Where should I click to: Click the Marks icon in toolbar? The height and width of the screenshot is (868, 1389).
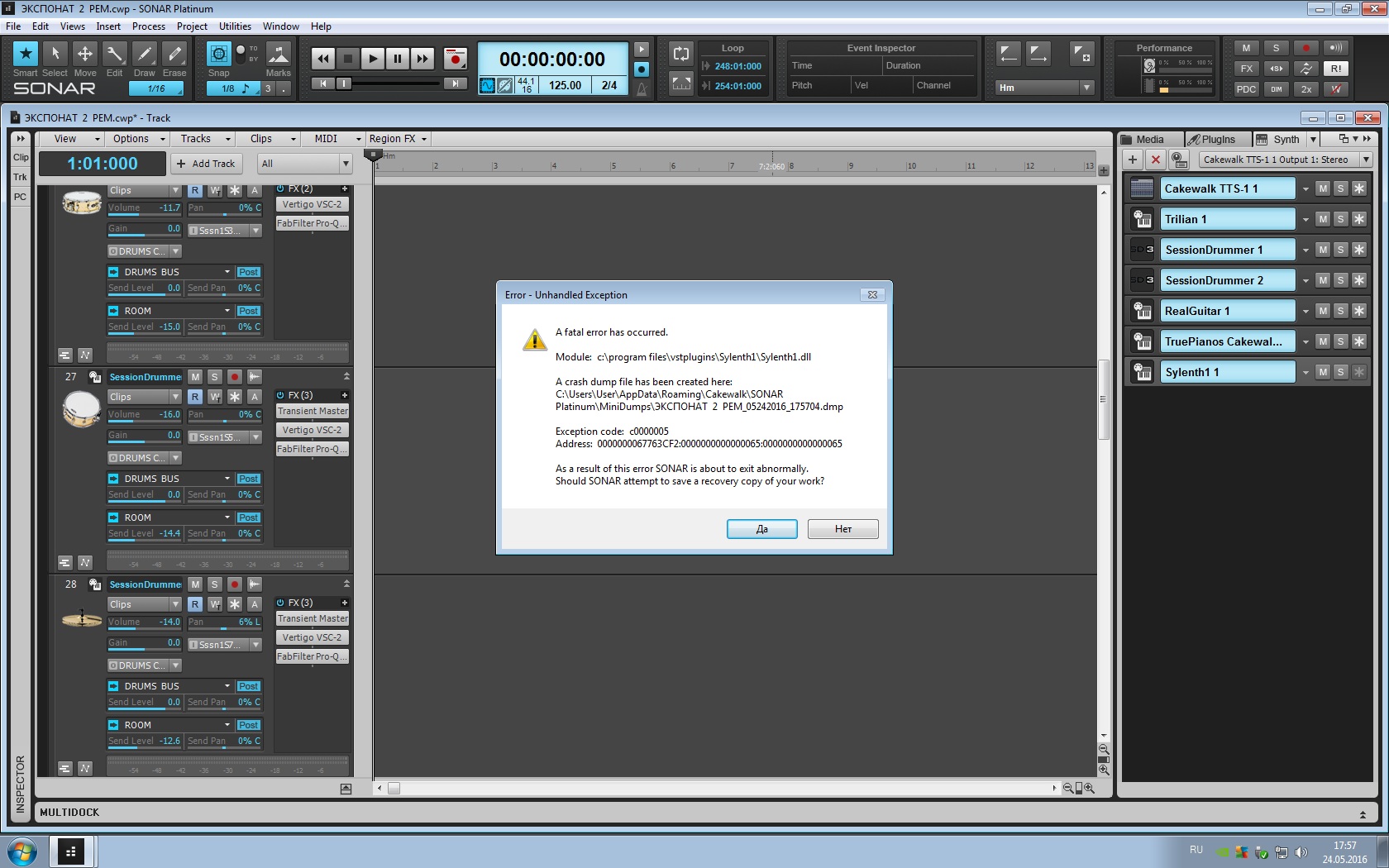tap(279, 54)
